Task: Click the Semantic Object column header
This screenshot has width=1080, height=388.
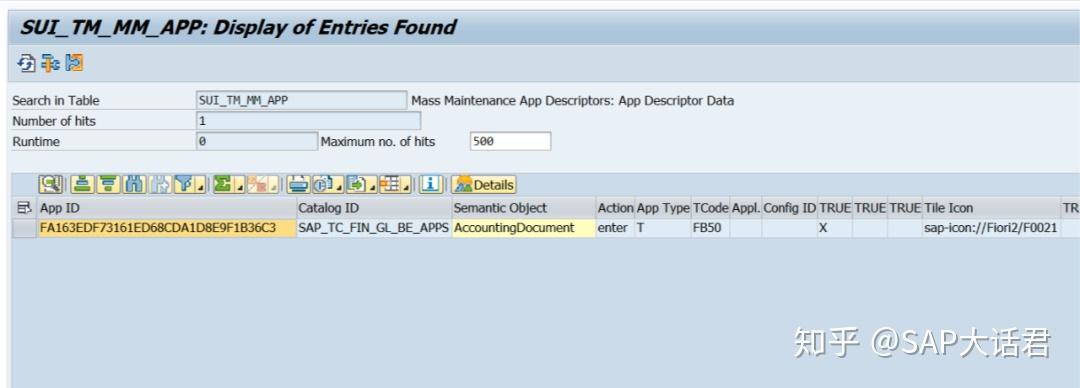Action: pyautogui.click(x=523, y=208)
